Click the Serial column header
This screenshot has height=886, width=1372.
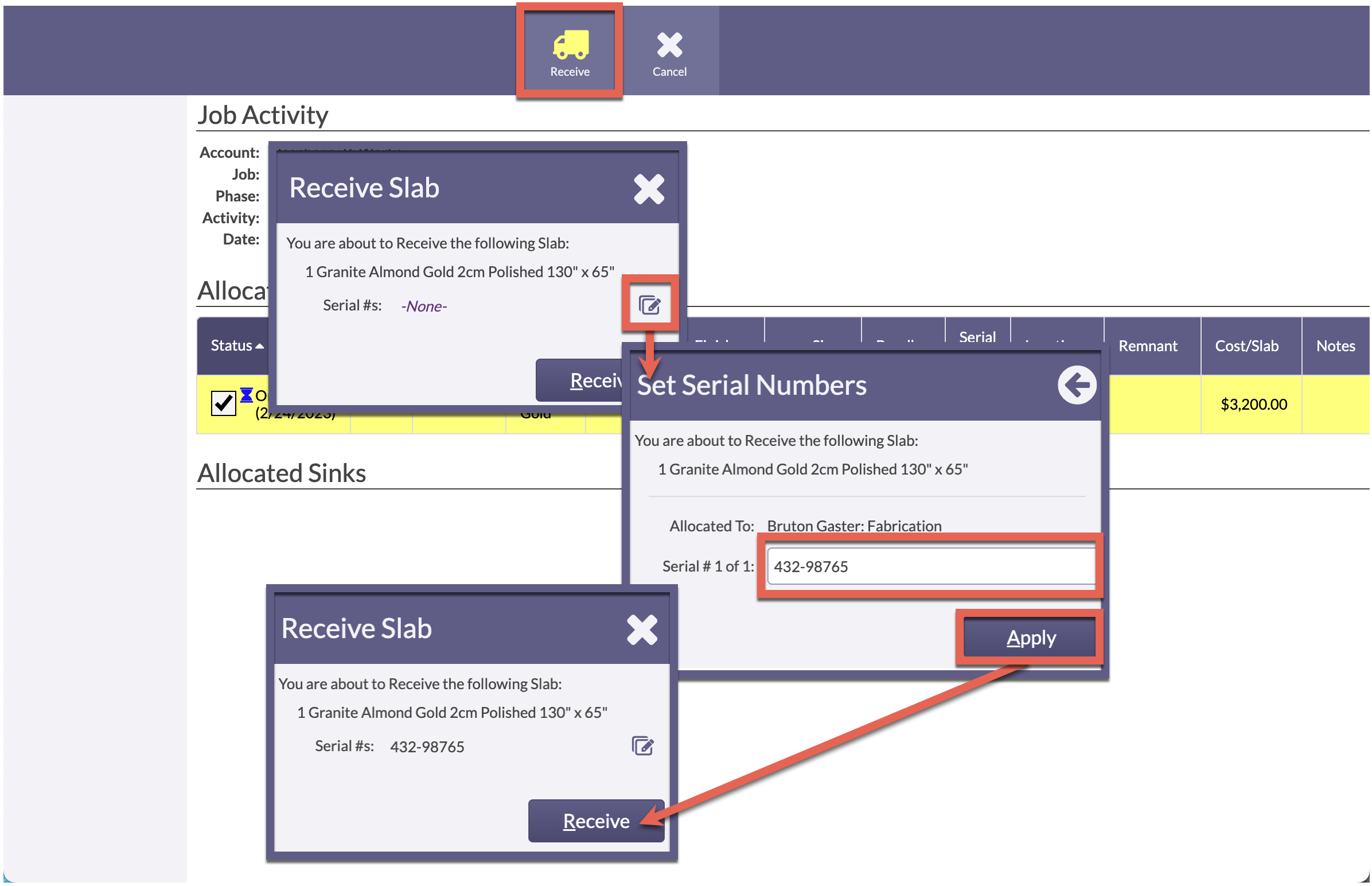coord(977,336)
